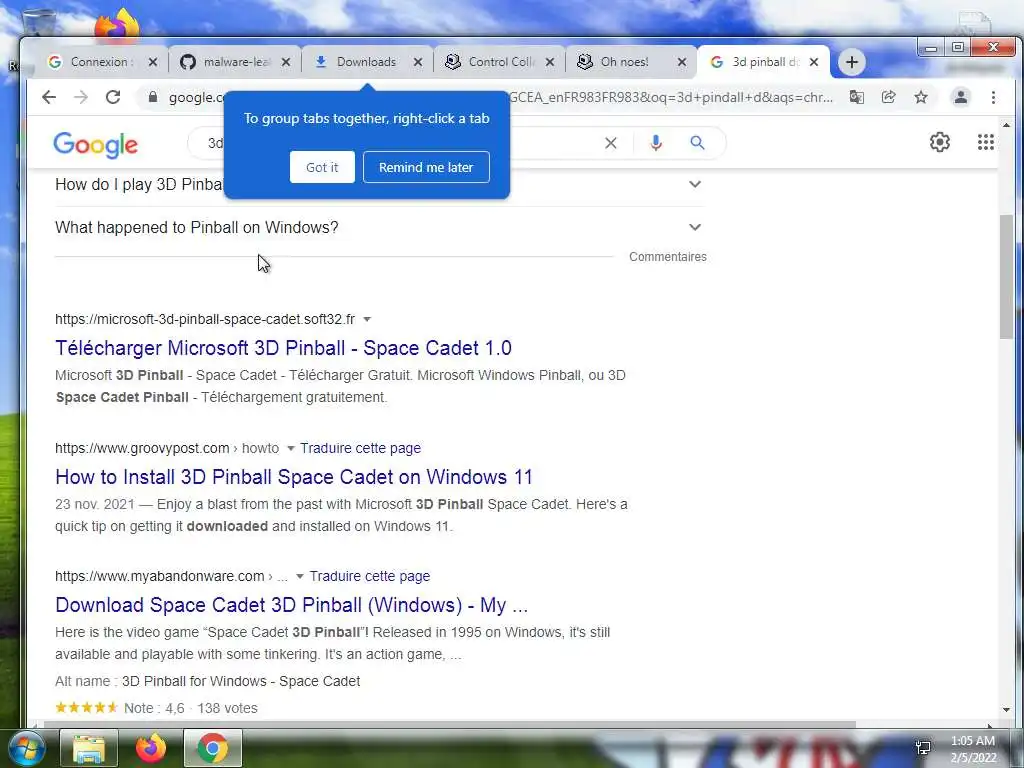The height and width of the screenshot is (768, 1024).
Task: Click the Chrome taskbar icon
Action: coord(213,748)
